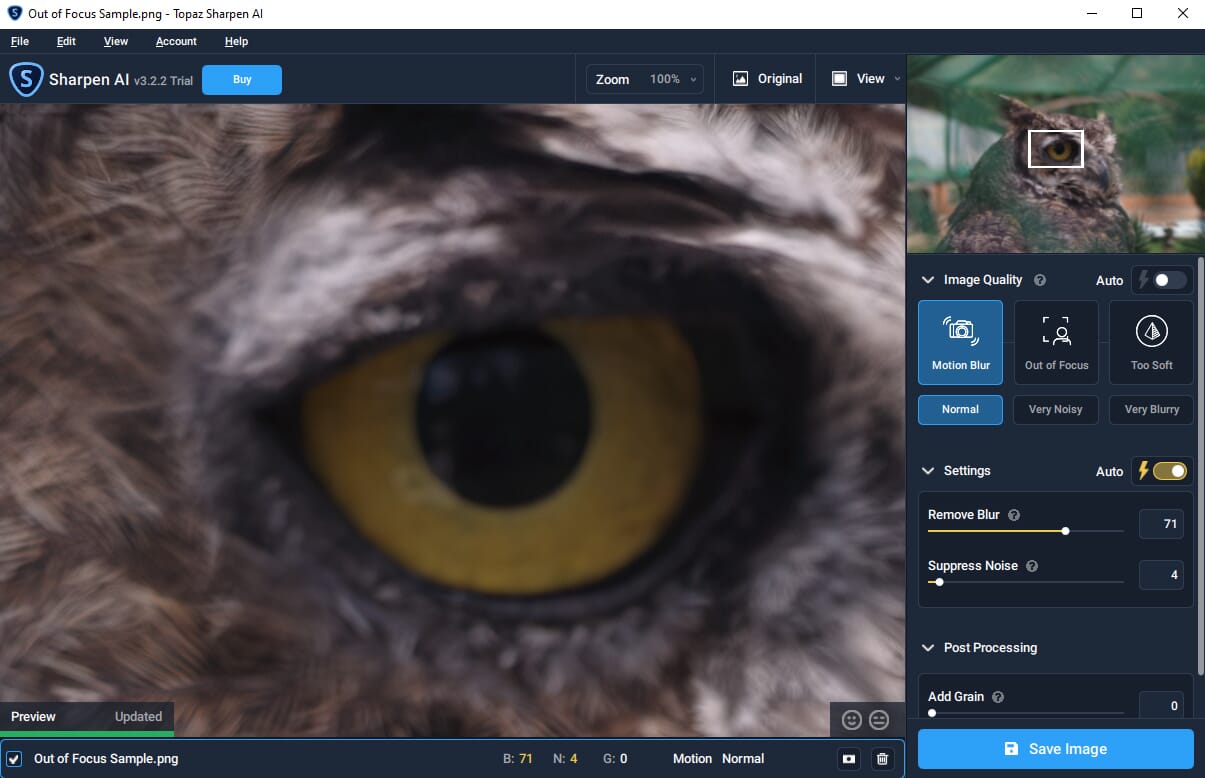Screen dimensions: 1205x778
Task: Open the Zoom 100% dropdown
Action: (645, 79)
